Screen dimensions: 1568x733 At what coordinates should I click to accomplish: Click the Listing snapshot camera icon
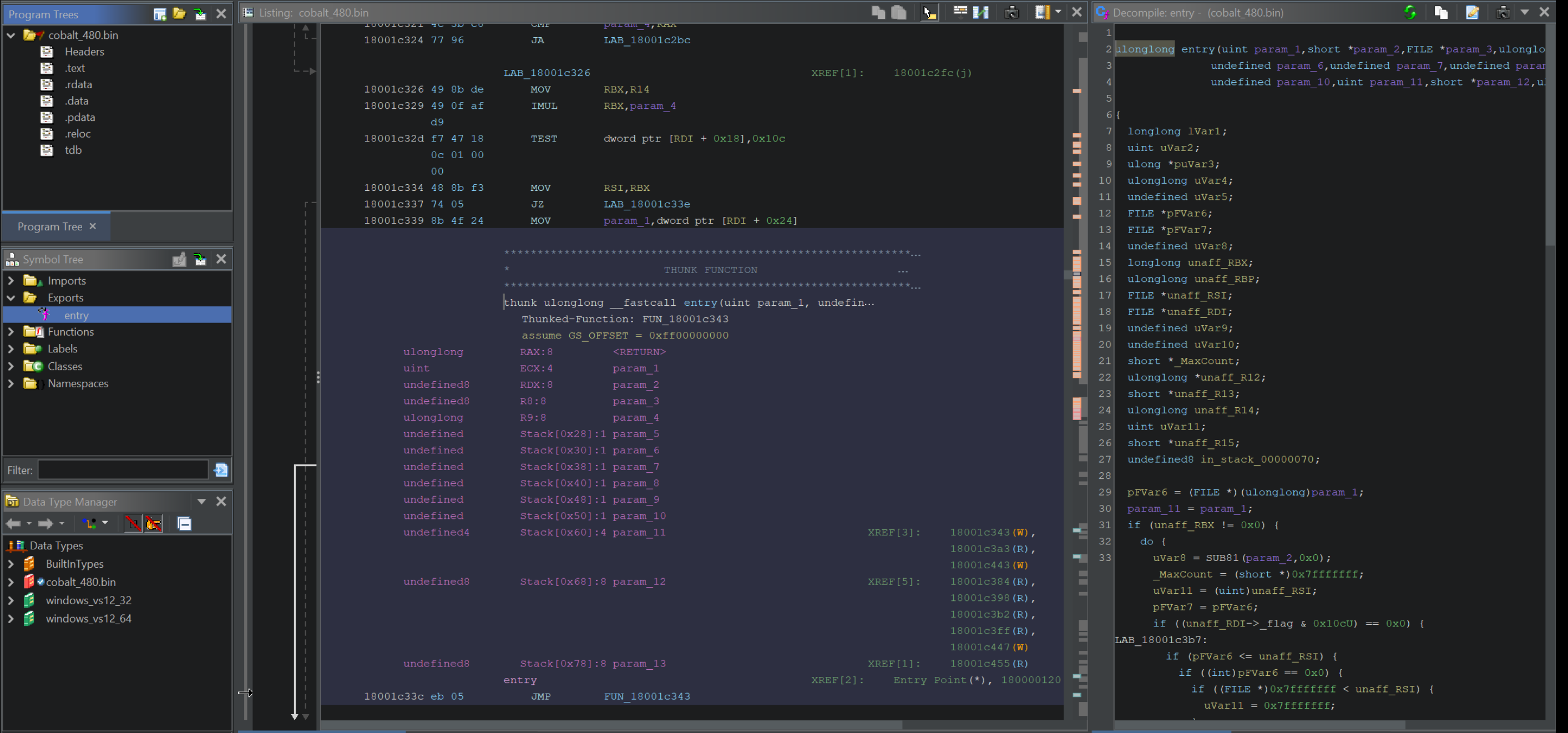1011,12
